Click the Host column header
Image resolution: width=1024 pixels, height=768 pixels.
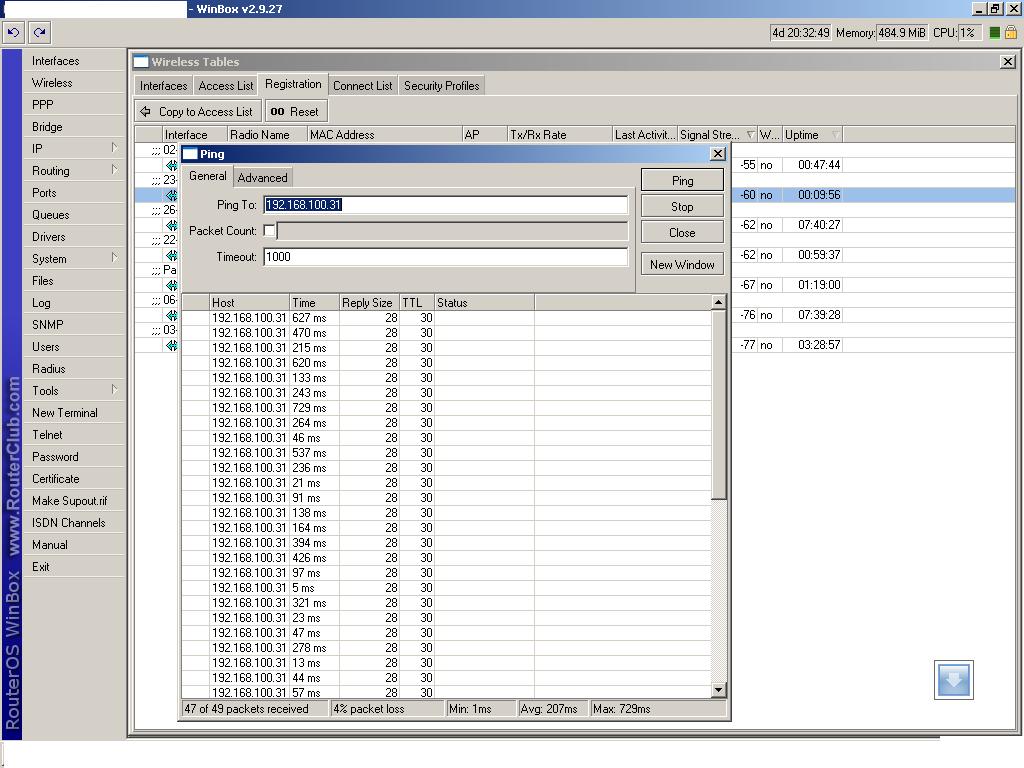[x=249, y=302]
